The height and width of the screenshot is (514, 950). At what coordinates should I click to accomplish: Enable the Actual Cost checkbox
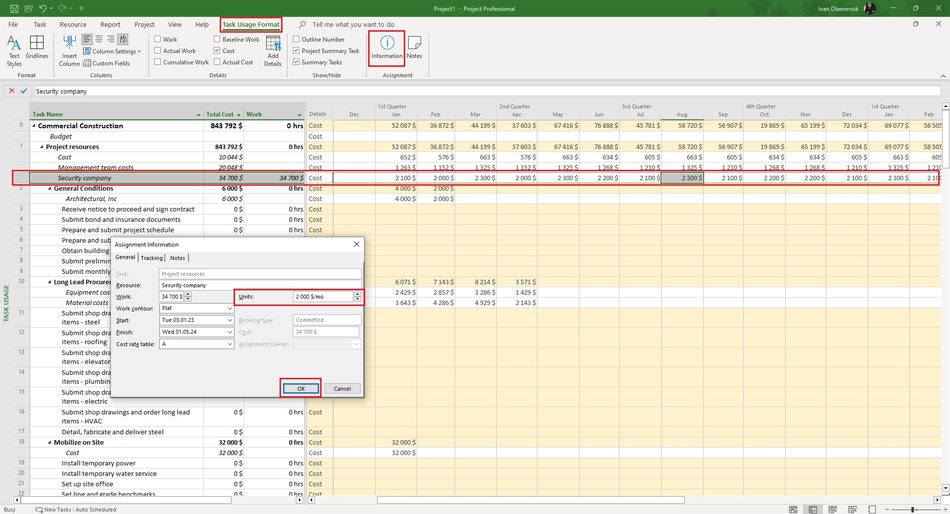point(217,62)
